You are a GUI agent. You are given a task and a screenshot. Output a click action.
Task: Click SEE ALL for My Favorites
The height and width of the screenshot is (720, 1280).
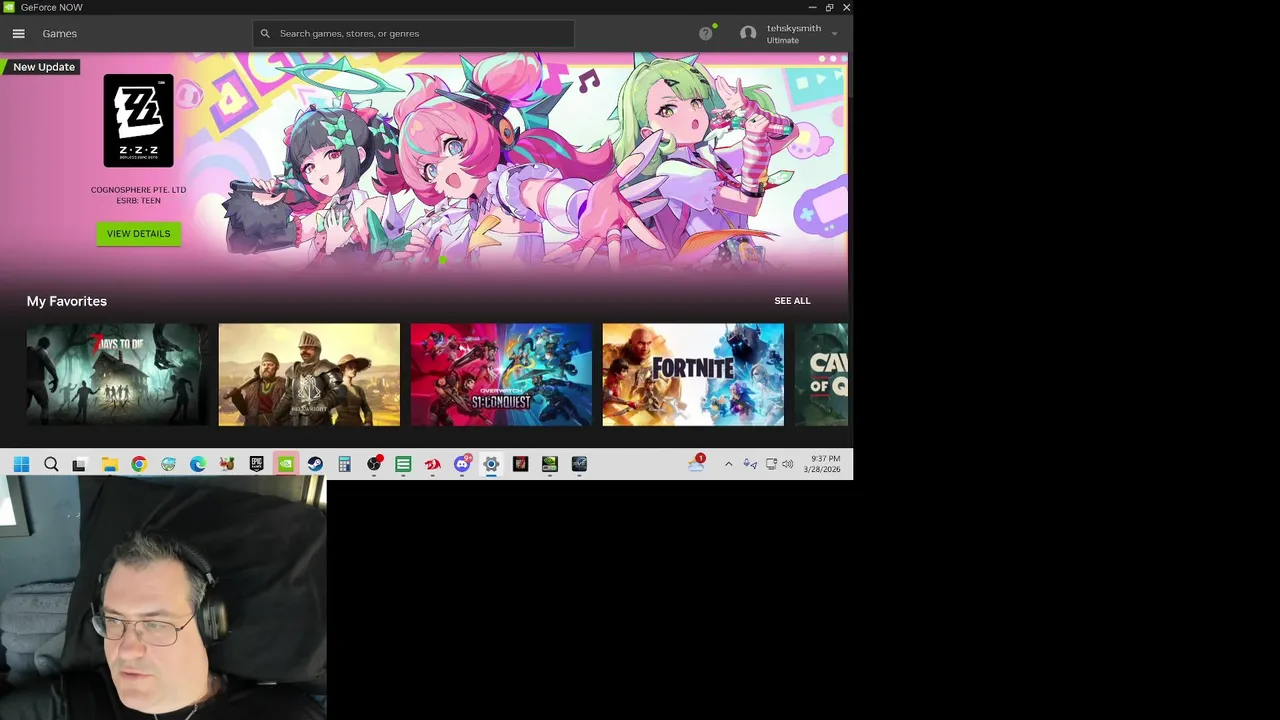click(x=792, y=301)
